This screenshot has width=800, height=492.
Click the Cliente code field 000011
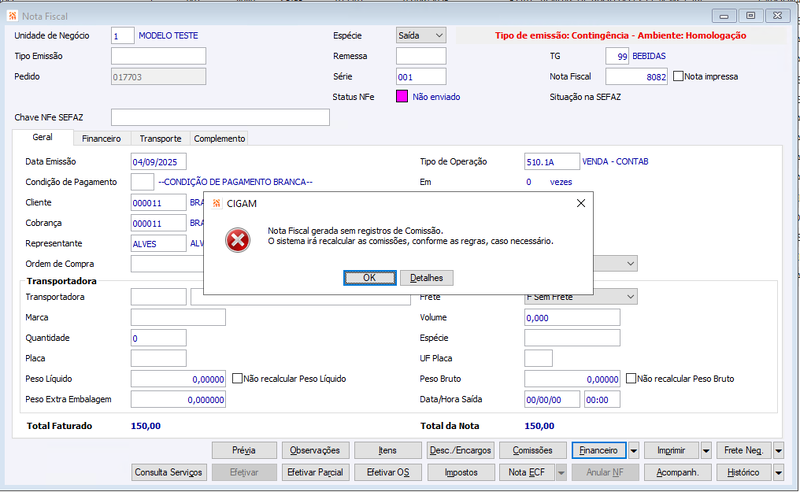(x=159, y=203)
